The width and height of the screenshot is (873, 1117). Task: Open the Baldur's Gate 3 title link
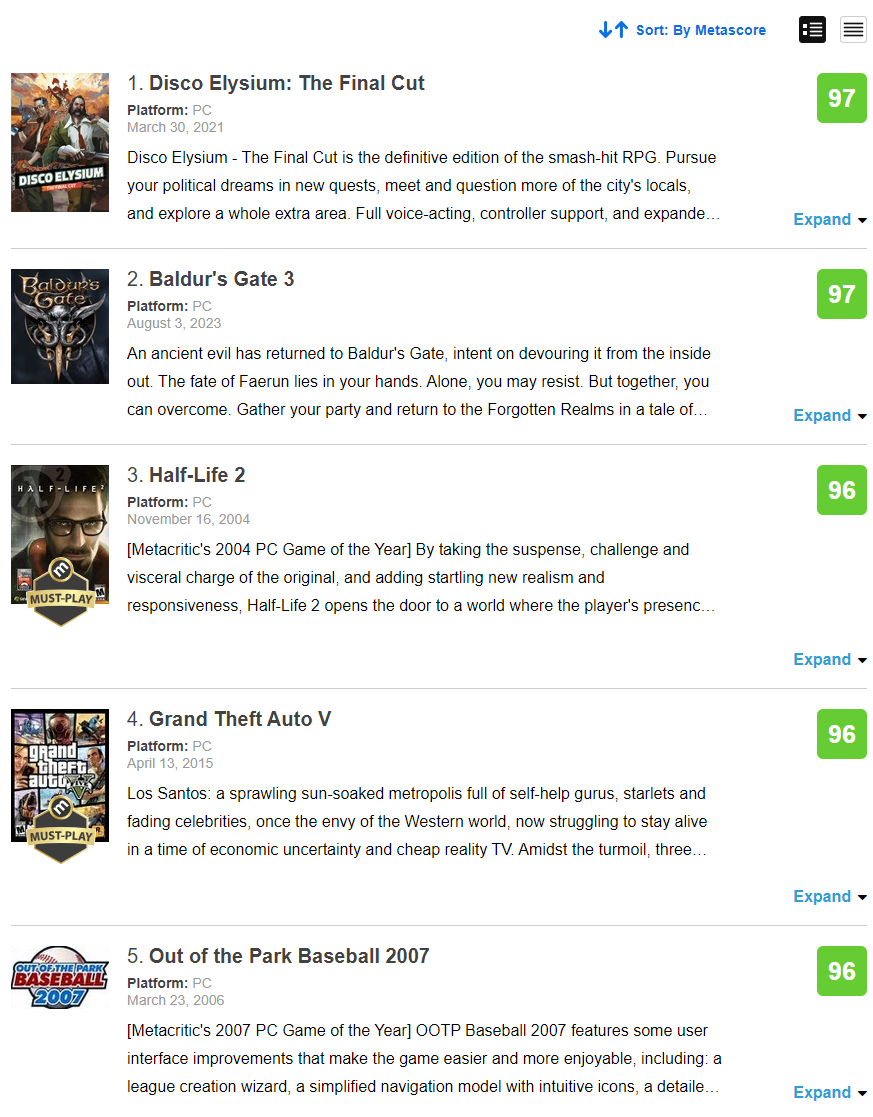pyautogui.click(x=222, y=279)
